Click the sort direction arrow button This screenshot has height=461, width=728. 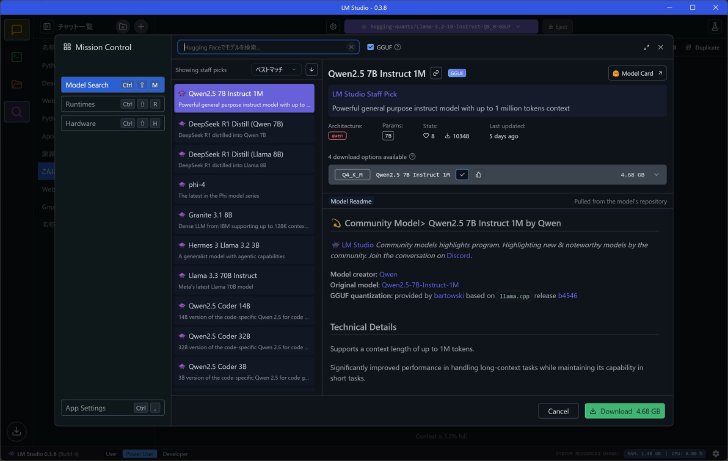(x=311, y=70)
